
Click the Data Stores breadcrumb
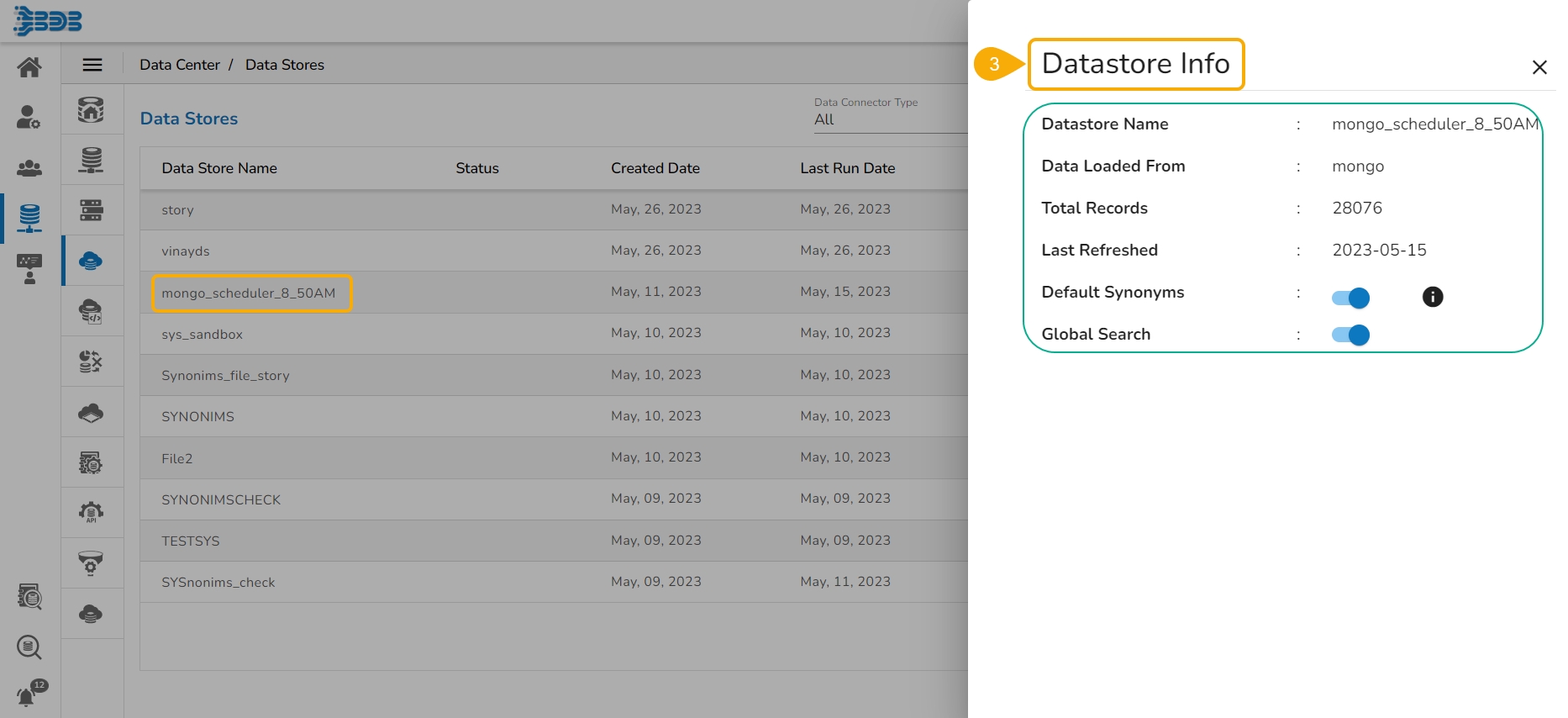click(284, 65)
